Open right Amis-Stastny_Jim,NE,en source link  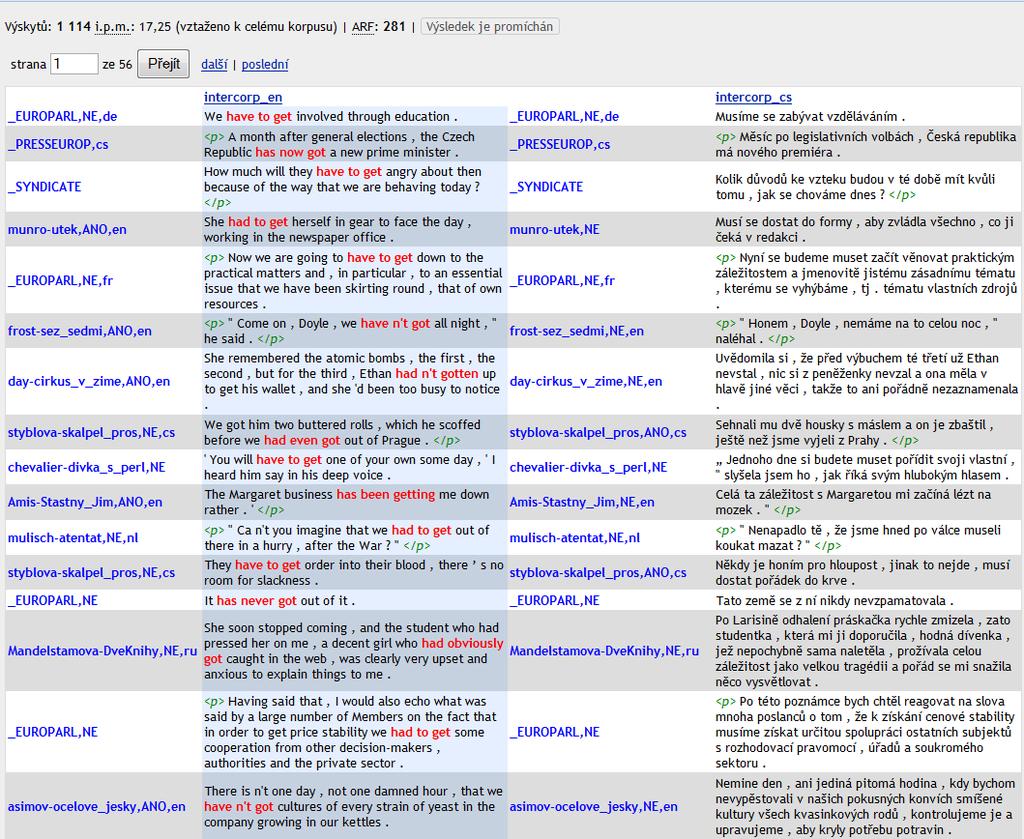click(x=582, y=502)
